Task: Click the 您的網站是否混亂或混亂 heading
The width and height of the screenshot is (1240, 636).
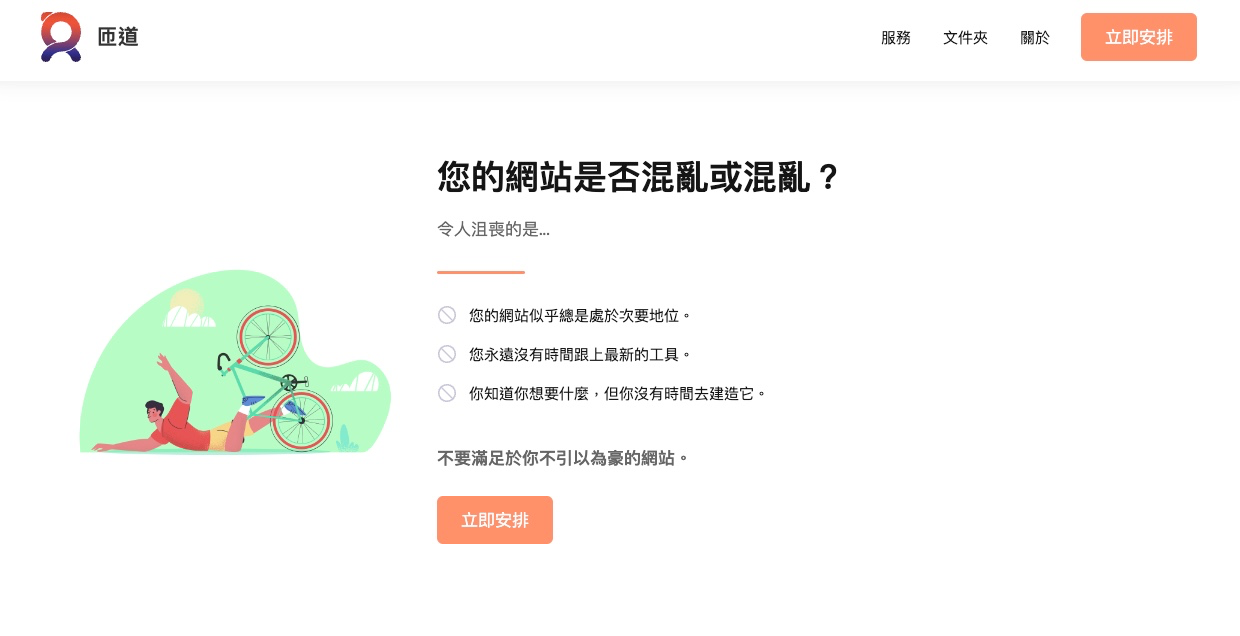Action: (x=638, y=178)
